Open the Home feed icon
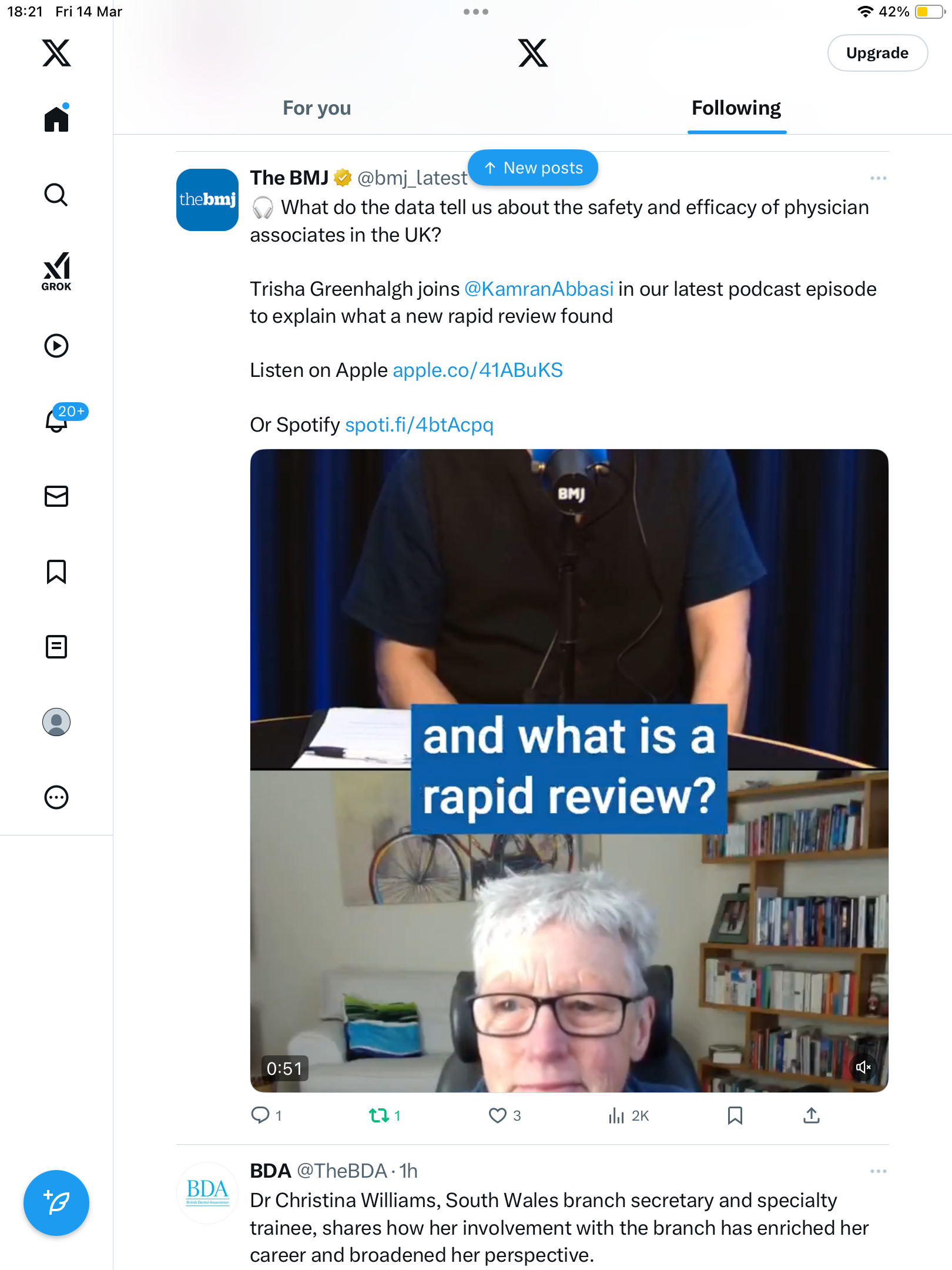The width and height of the screenshot is (952, 1270). click(x=56, y=118)
